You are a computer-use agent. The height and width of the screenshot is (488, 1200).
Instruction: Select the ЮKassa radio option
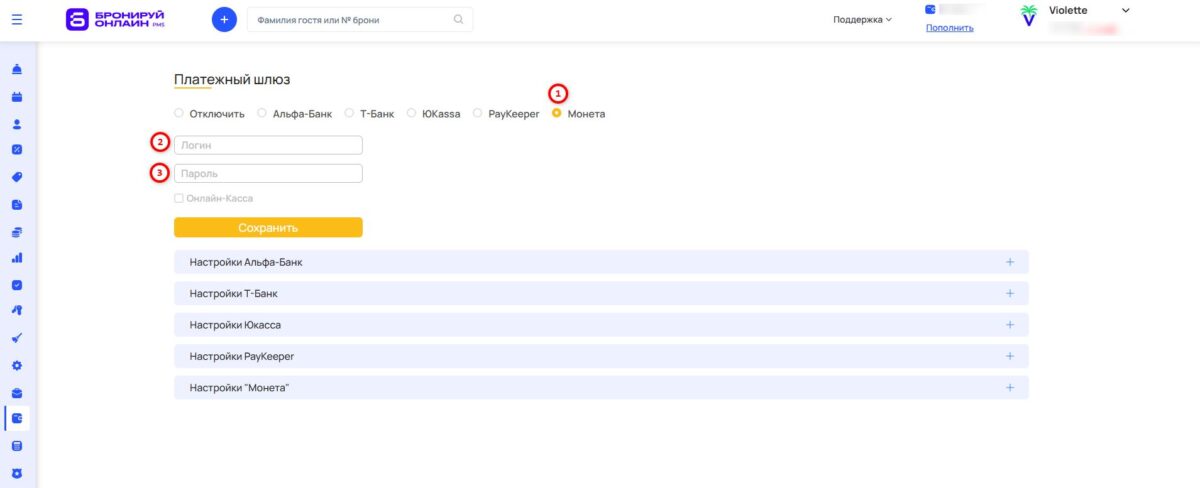click(x=434, y=114)
